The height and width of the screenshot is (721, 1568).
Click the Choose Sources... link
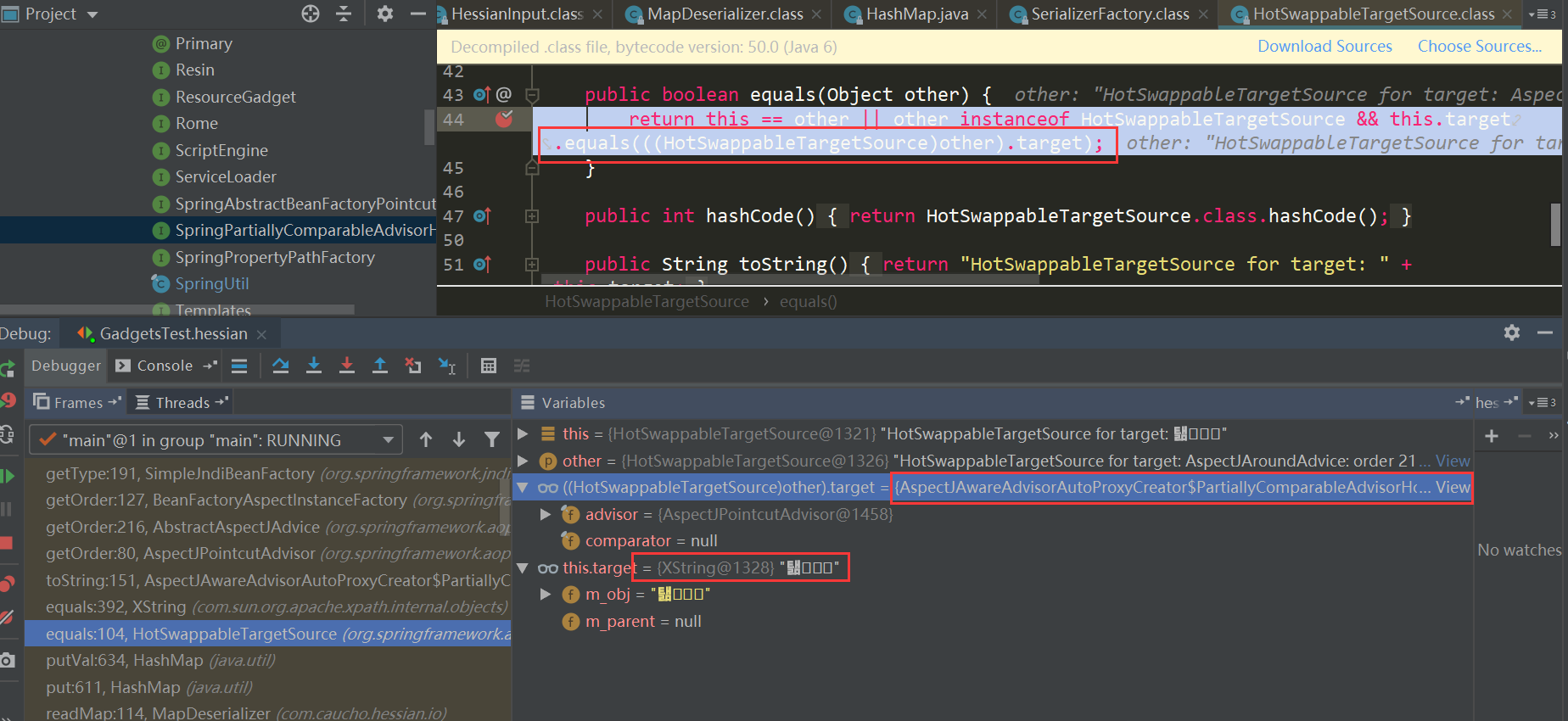coord(1479,47)
